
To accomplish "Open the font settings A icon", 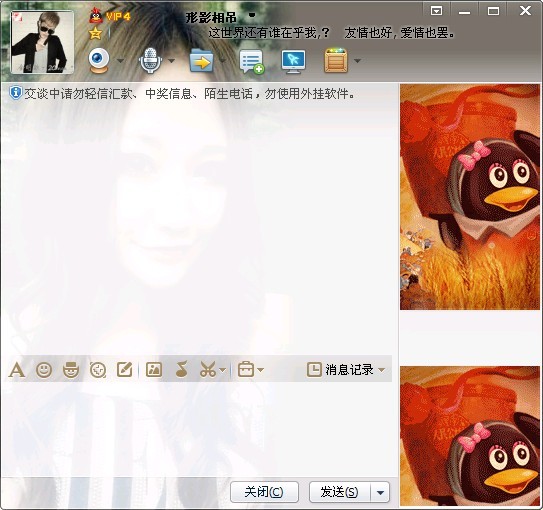I will click(17, 370).
